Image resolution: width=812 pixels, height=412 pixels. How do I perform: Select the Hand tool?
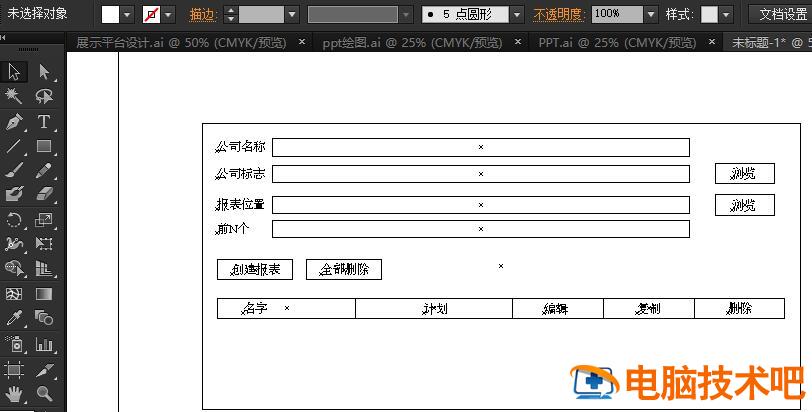[x=14, y=394]
